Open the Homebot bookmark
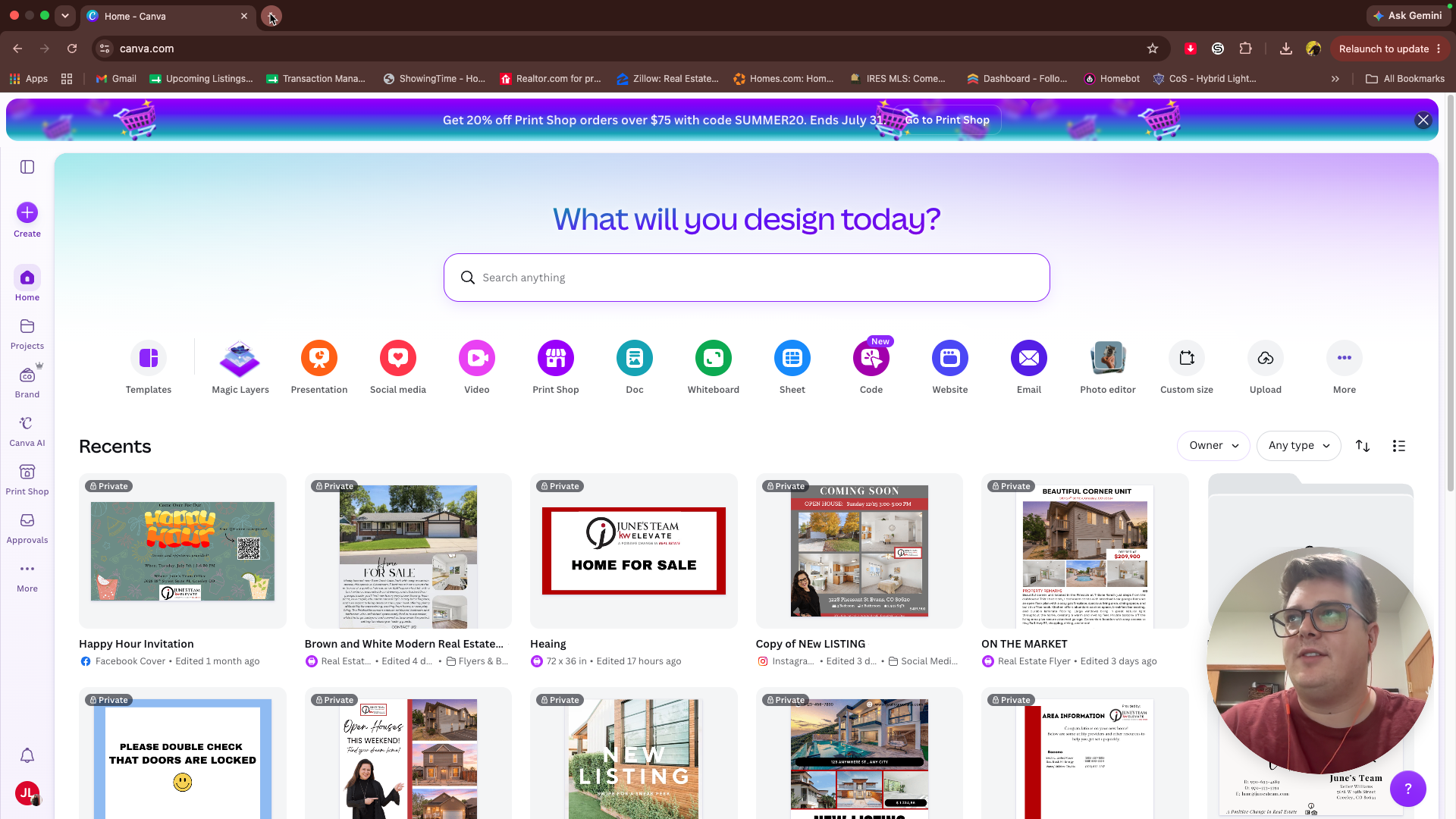 [1112, 79]
